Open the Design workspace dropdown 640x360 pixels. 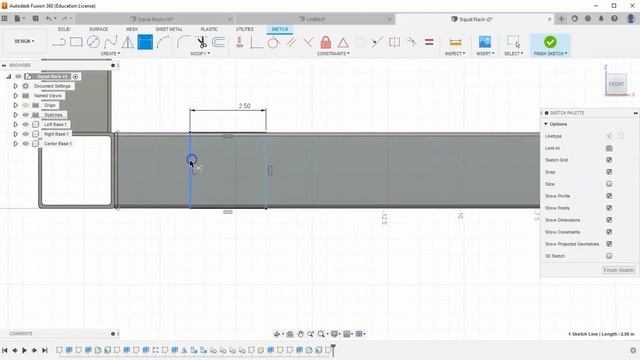[x=24, y=41]
